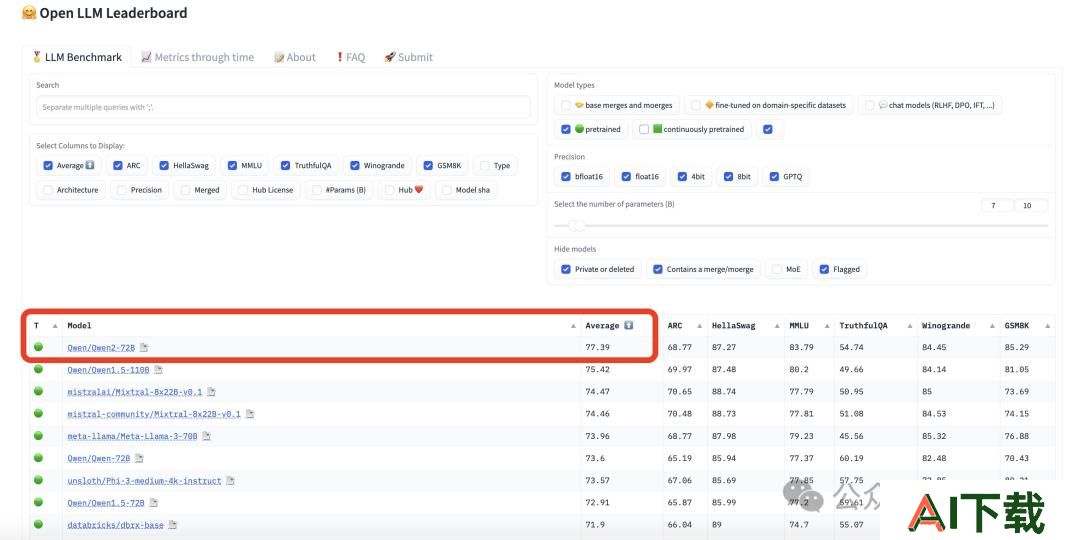Viewport: 1080px width, 540px height.
Task: Sort by the TruthfulQA column arrow
Action: pos(909,326)
